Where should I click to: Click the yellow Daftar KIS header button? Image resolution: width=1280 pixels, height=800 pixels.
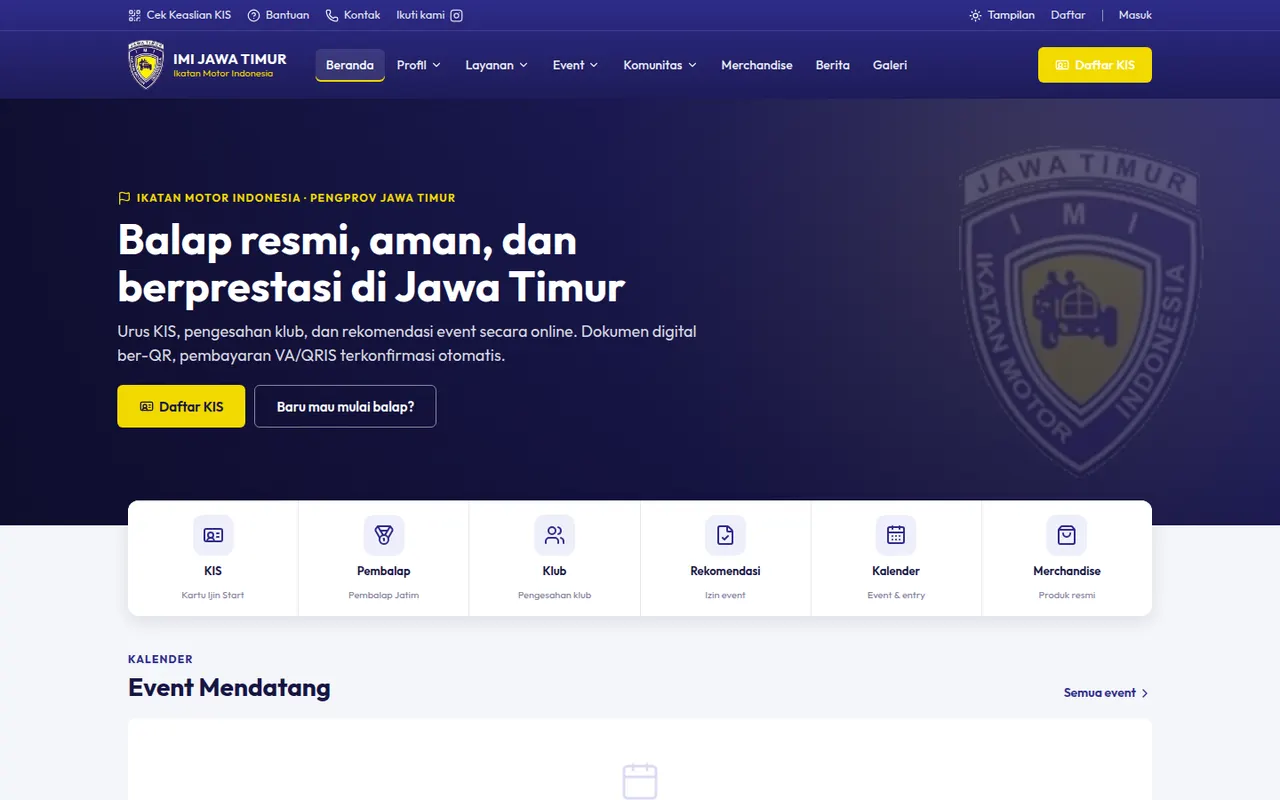point(1095,65)
